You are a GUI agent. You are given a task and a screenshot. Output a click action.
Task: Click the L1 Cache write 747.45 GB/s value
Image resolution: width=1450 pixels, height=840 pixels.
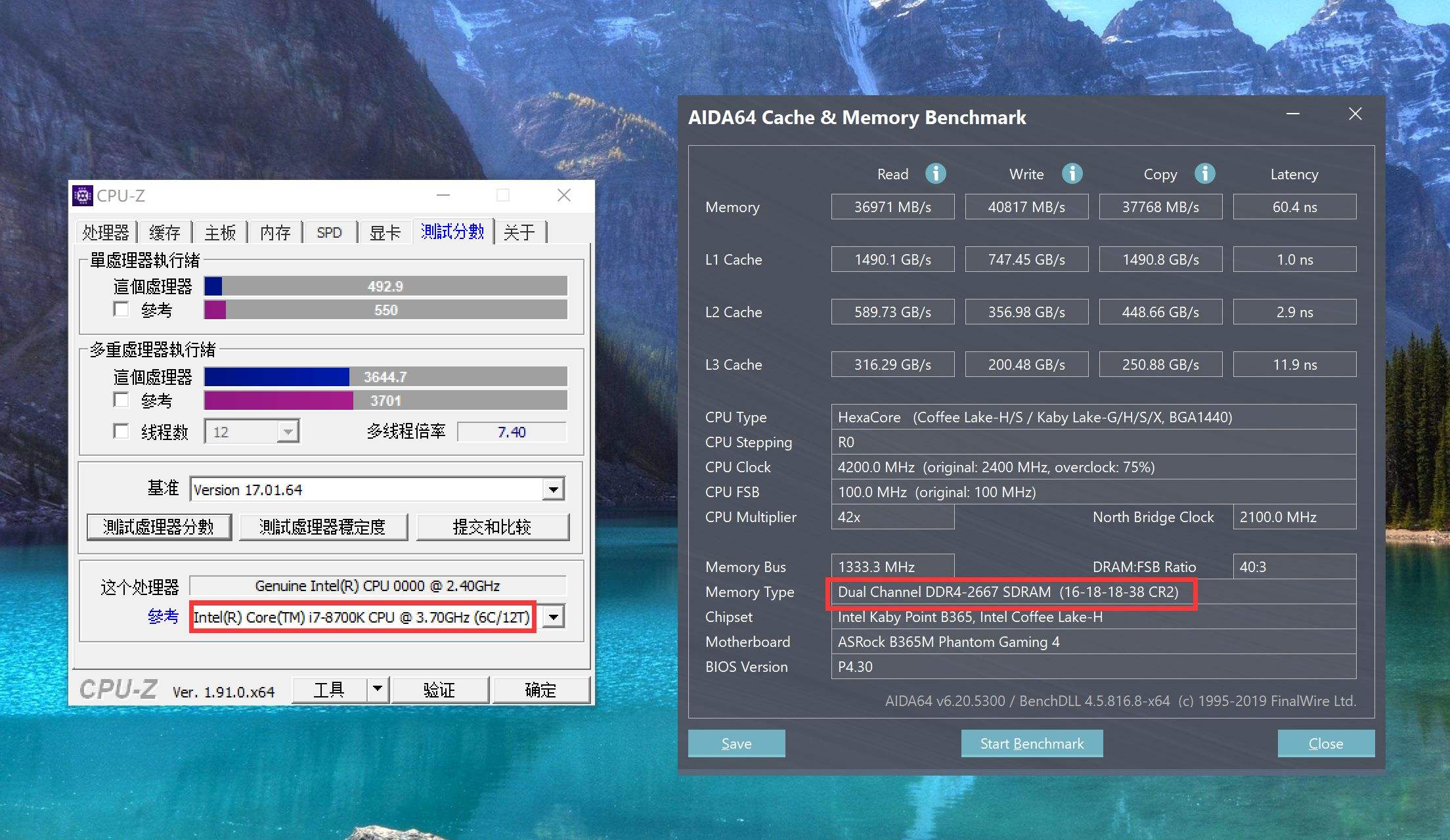[1026, 259]
